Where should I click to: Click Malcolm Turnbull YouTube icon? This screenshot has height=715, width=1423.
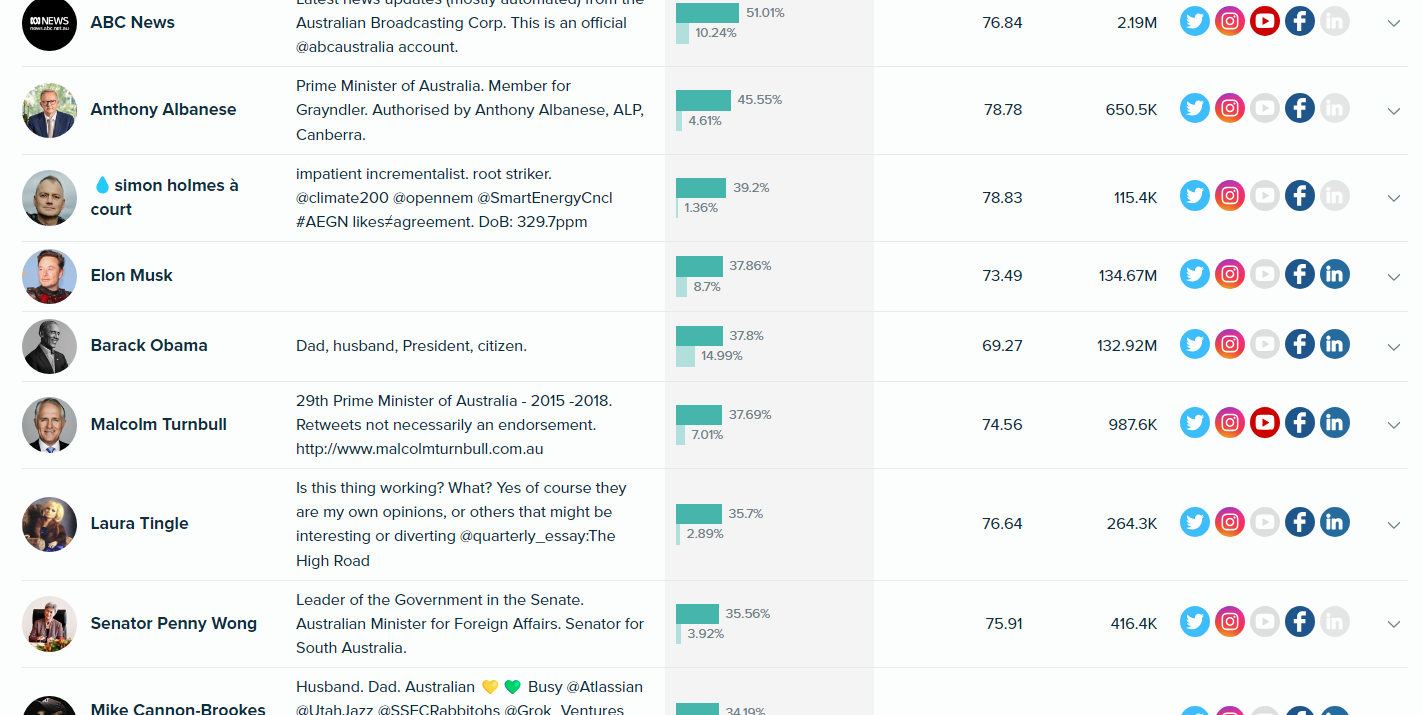point(1265,423)
